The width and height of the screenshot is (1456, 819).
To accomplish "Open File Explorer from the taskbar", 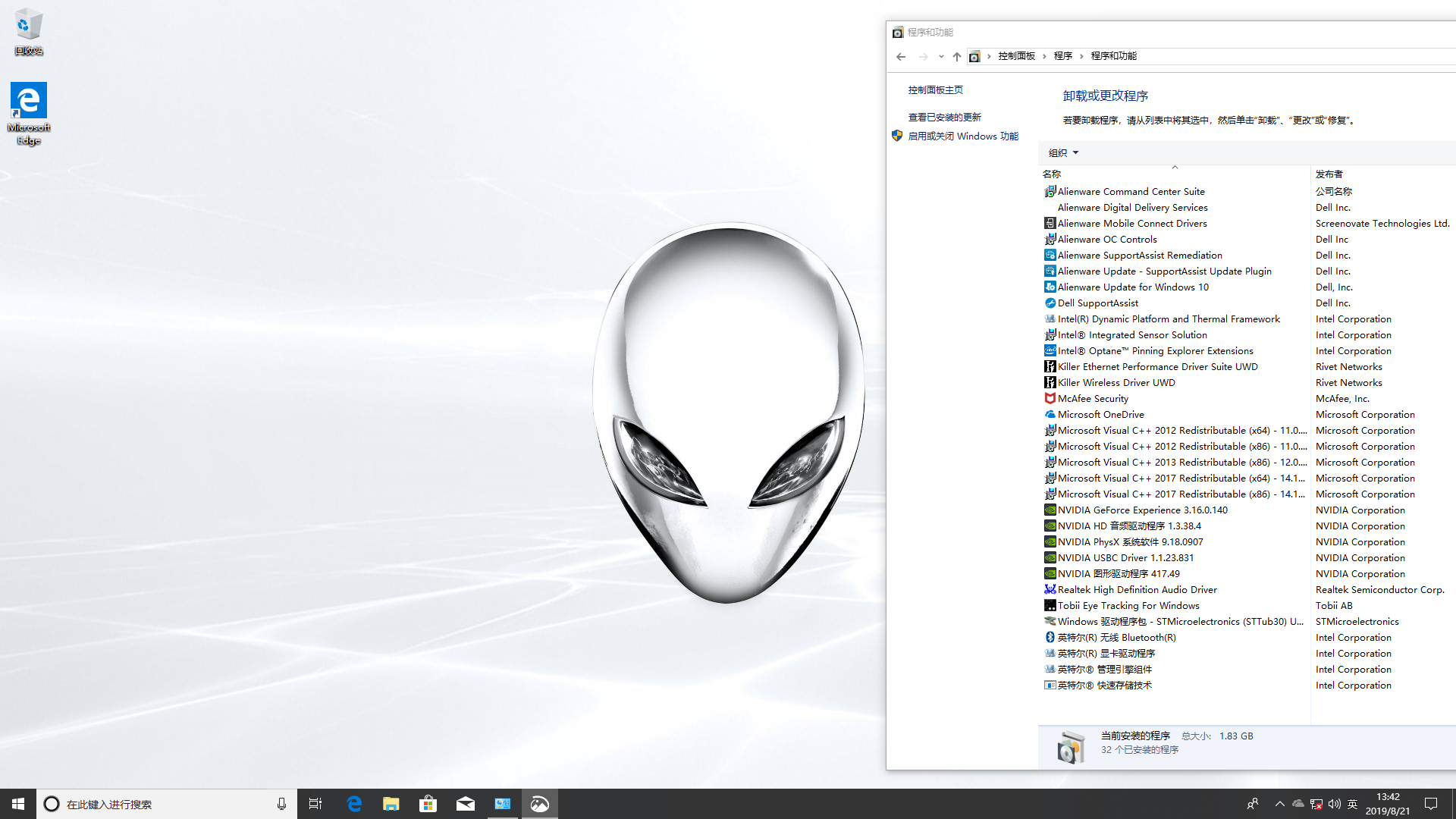I will point(391,804).
